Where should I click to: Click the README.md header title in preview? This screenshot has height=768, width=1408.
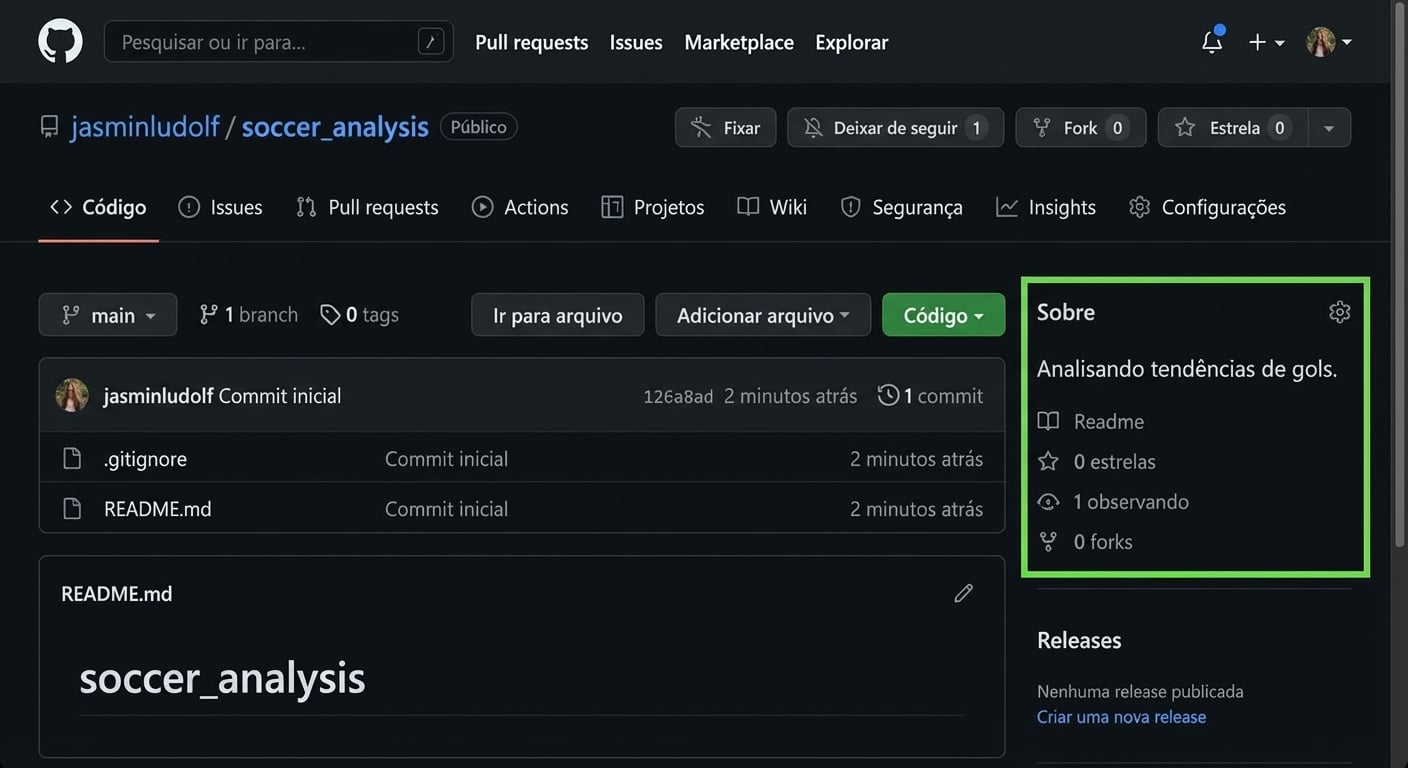[x=116, y=594]
